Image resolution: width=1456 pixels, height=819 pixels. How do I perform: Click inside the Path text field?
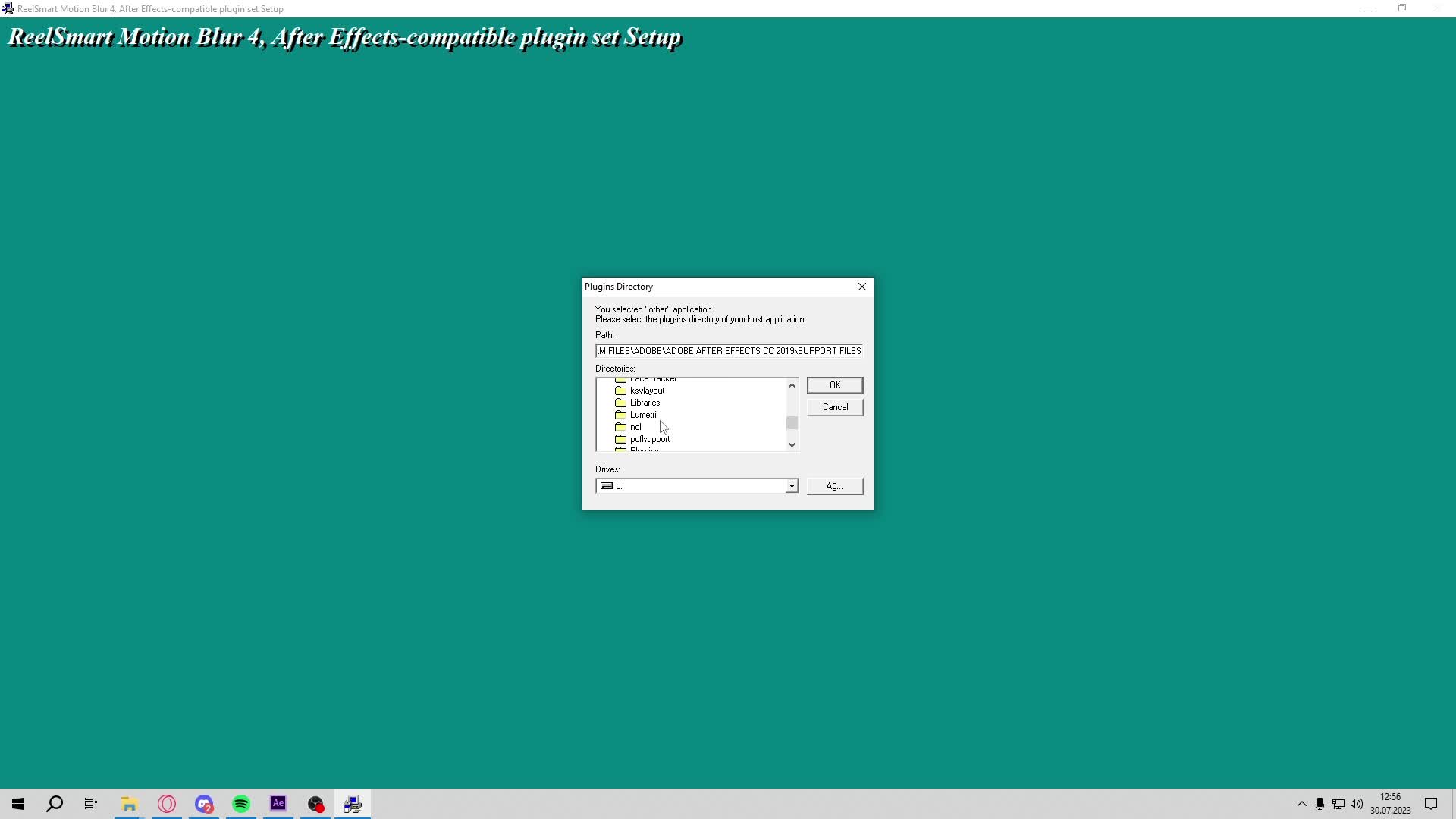pyautogui.click(x=728, y=351)
